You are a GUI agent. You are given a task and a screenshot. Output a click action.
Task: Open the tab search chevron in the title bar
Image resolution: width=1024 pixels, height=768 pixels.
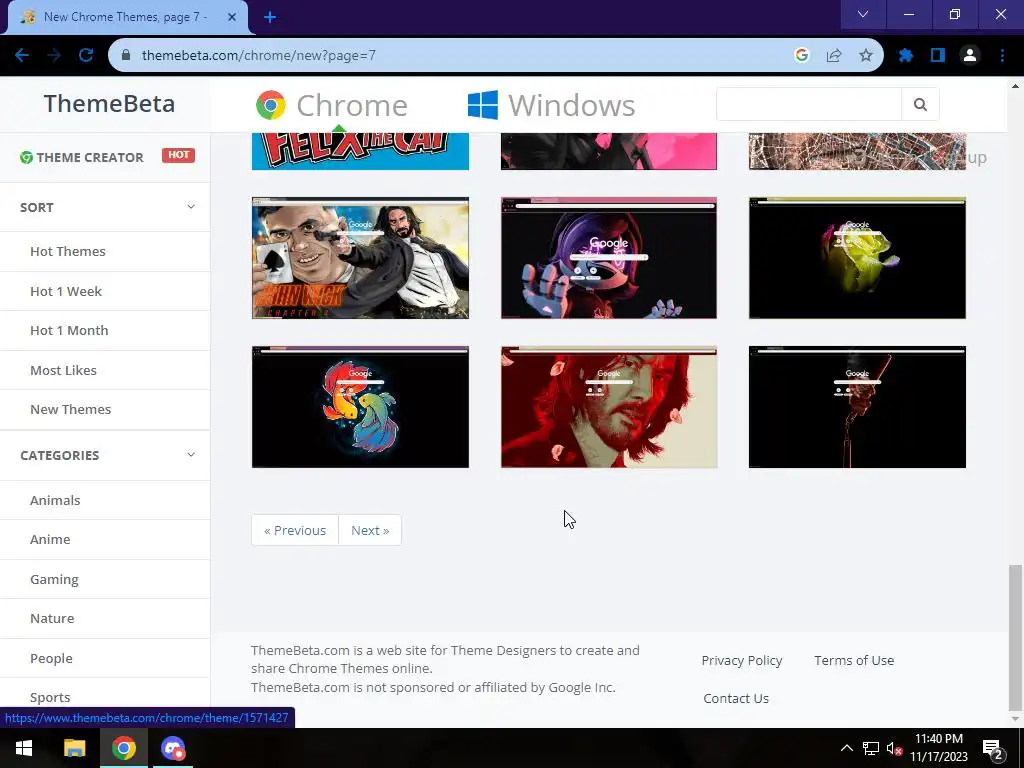863,14
